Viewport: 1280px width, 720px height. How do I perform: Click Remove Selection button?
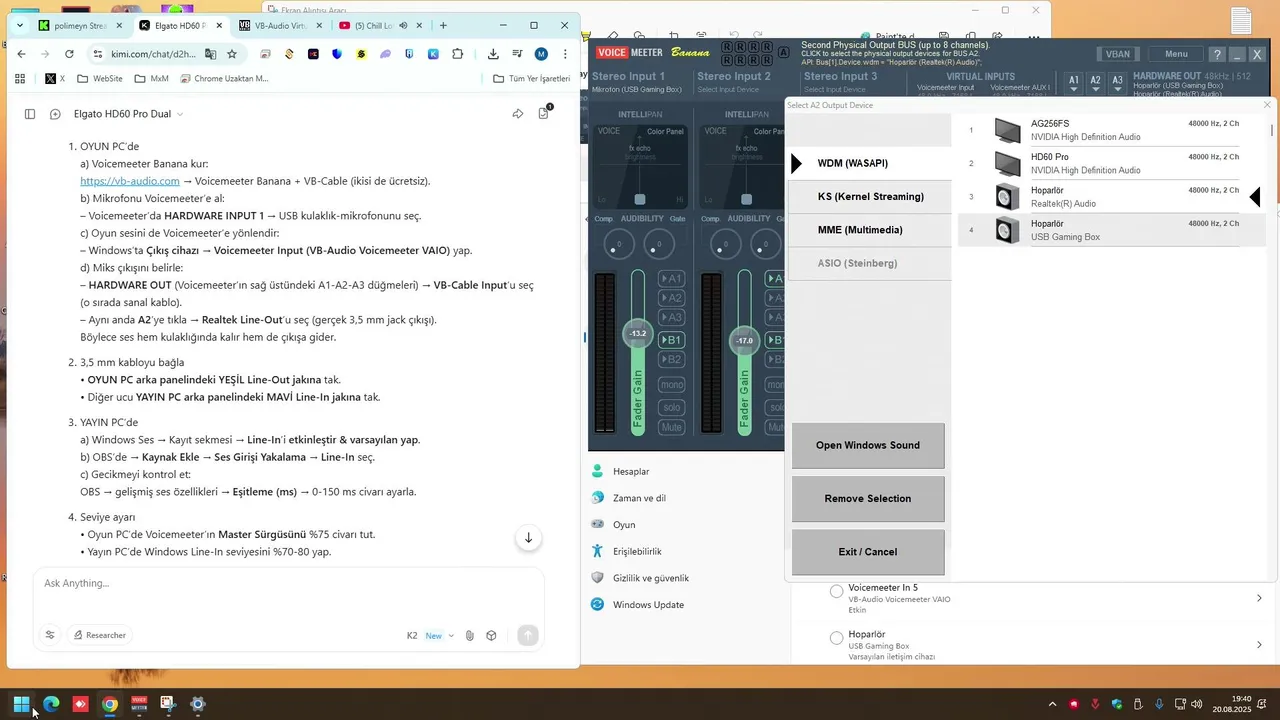(x=868, y=499)
